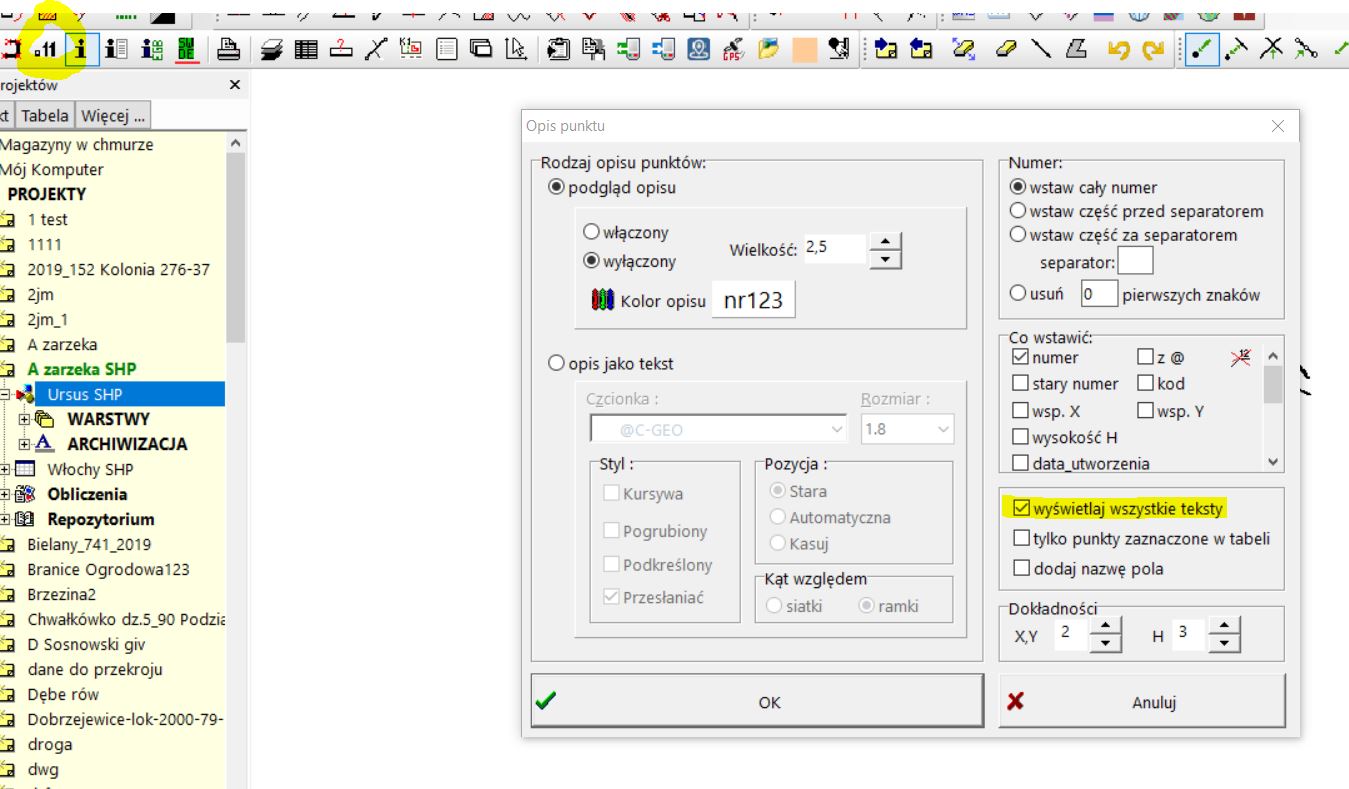
Task: Check the 'dodaj nazwę pola' box
Action: tap(1021, 568)
